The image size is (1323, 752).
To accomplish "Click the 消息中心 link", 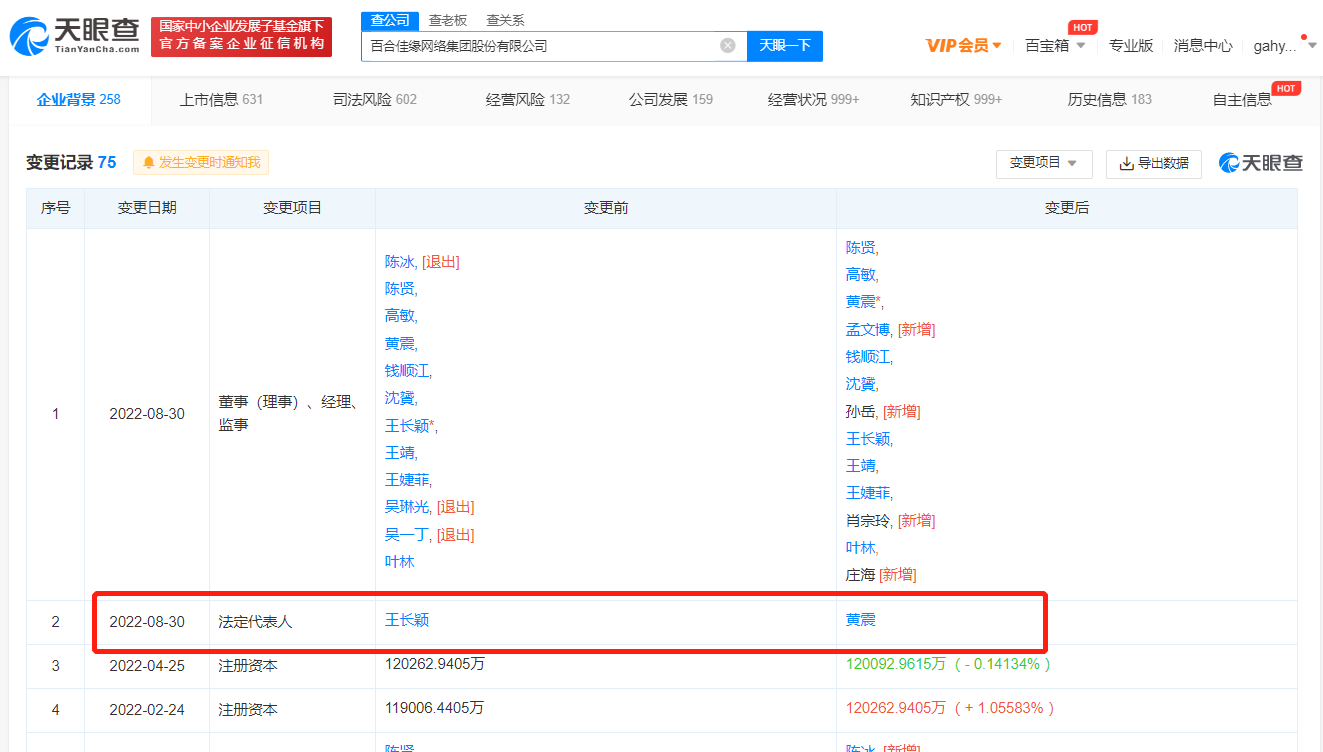I will [x=1202, y=45].
